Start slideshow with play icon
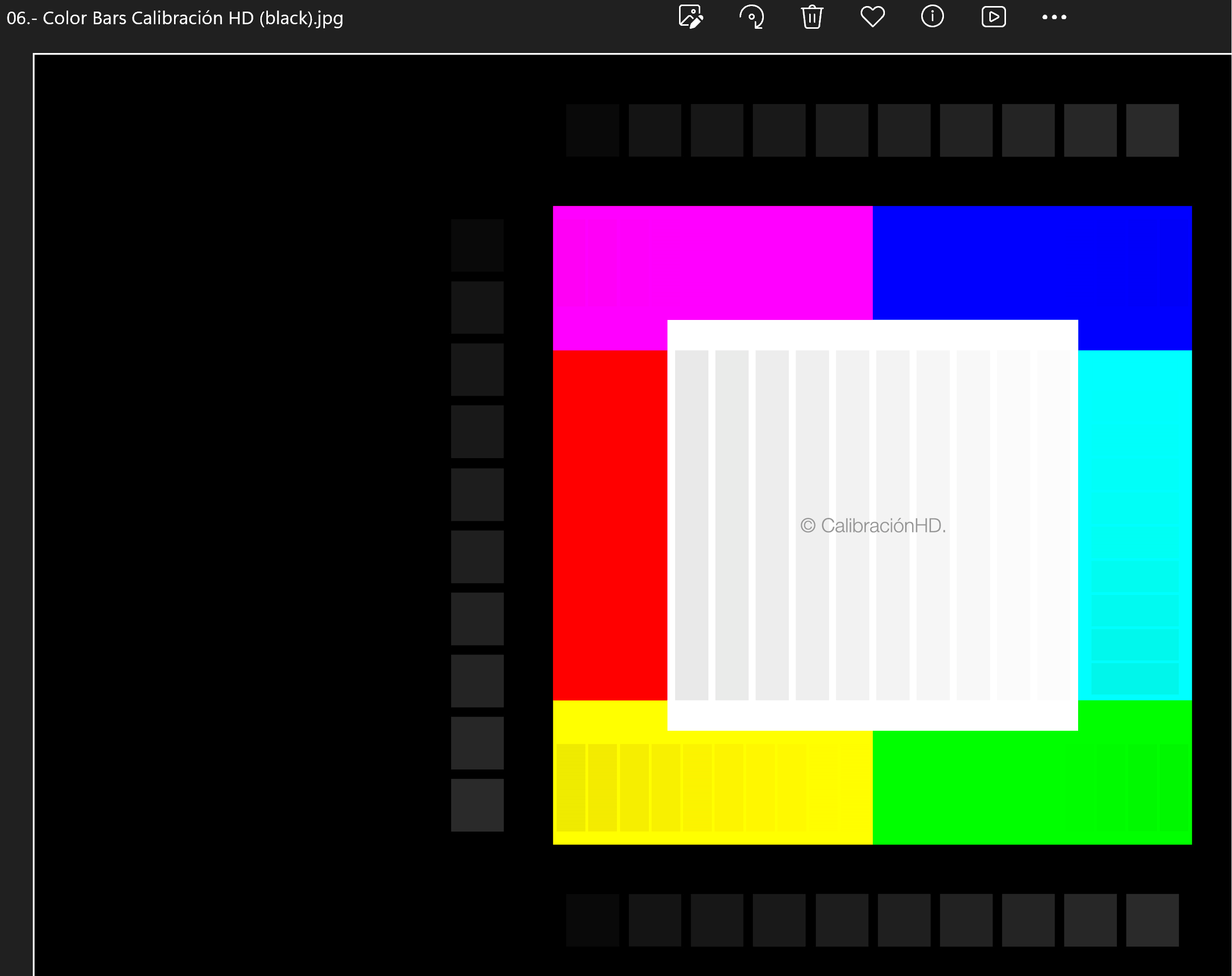 (993, 17)
